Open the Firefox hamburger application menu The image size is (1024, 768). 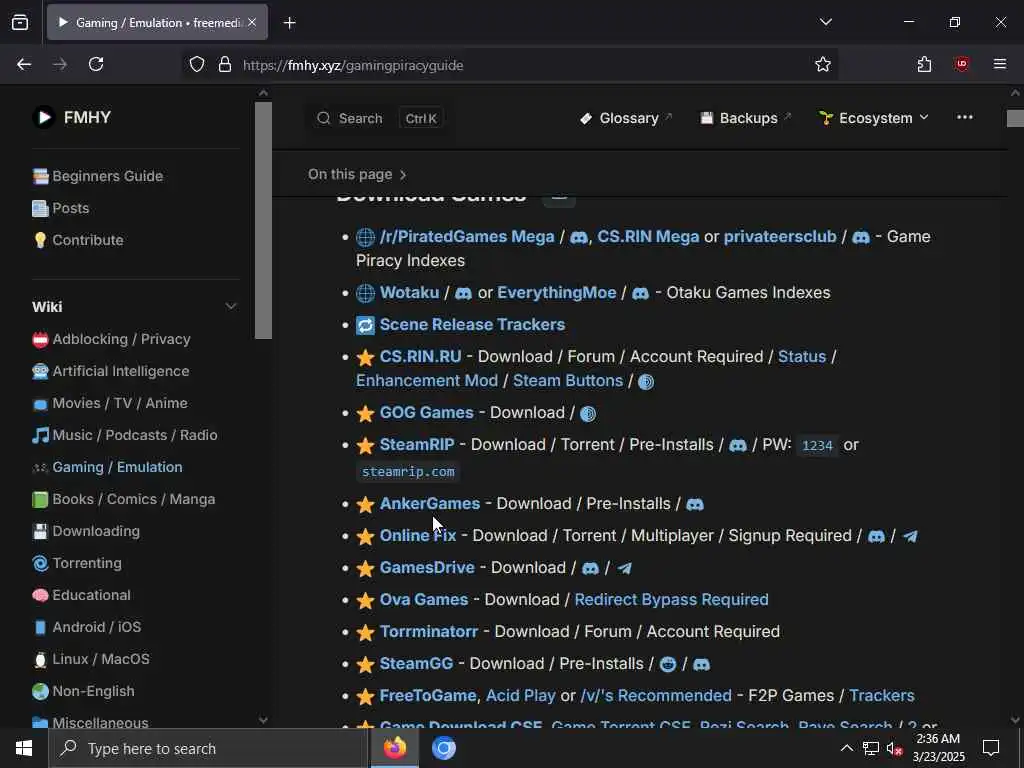(x=1000, y=64)
